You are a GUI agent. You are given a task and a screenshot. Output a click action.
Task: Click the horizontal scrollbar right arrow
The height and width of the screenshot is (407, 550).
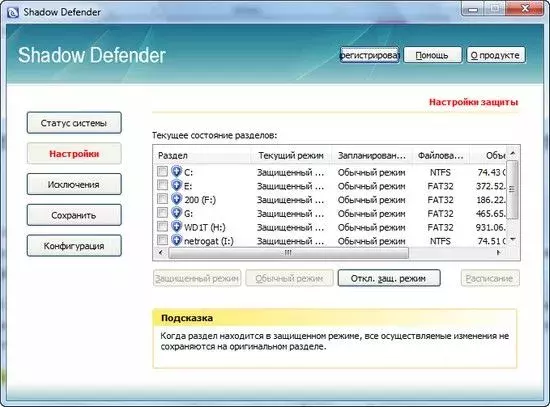click(x=499, y=253)
